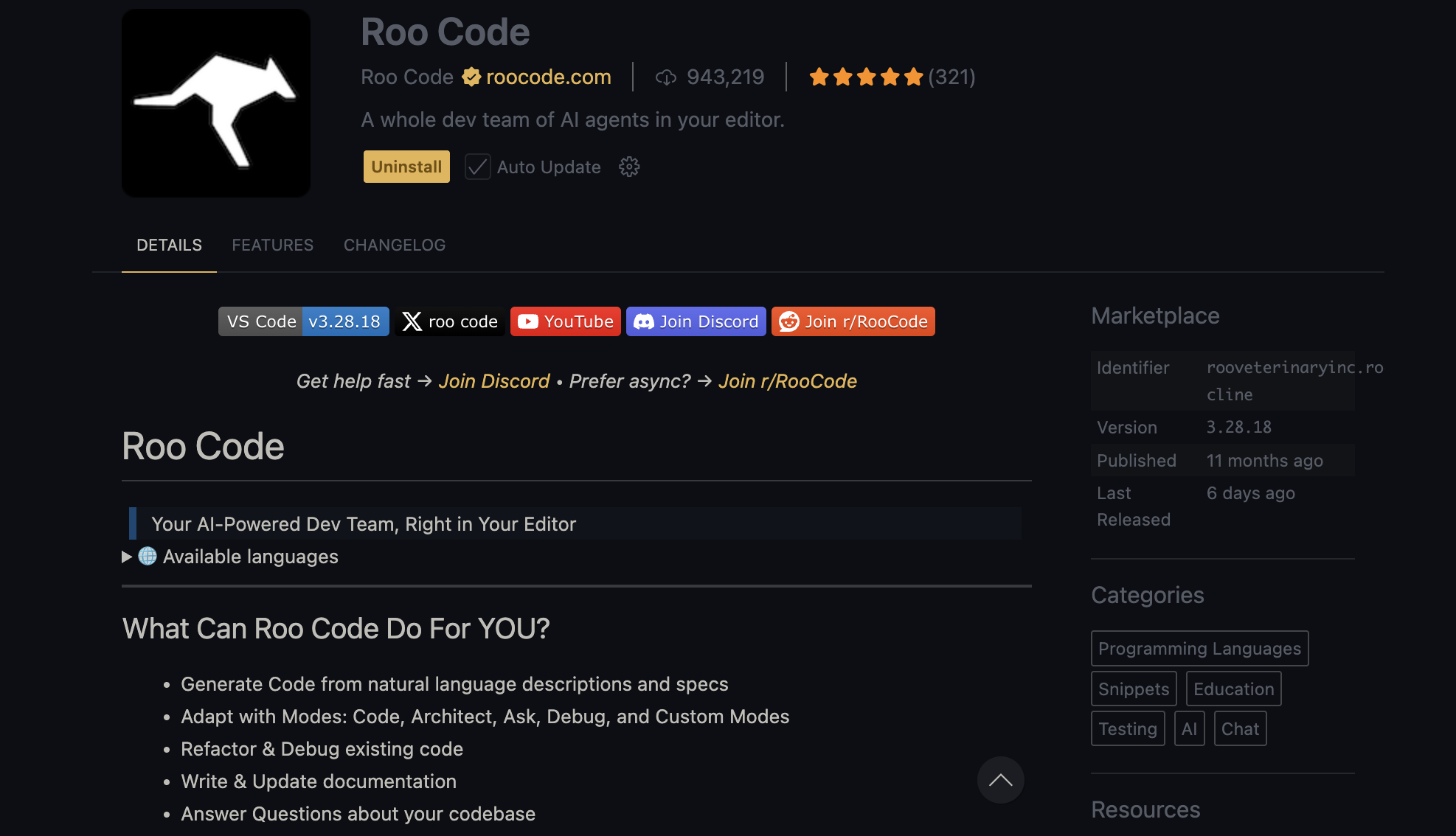Click the AI category tag

pos(1189,729)
